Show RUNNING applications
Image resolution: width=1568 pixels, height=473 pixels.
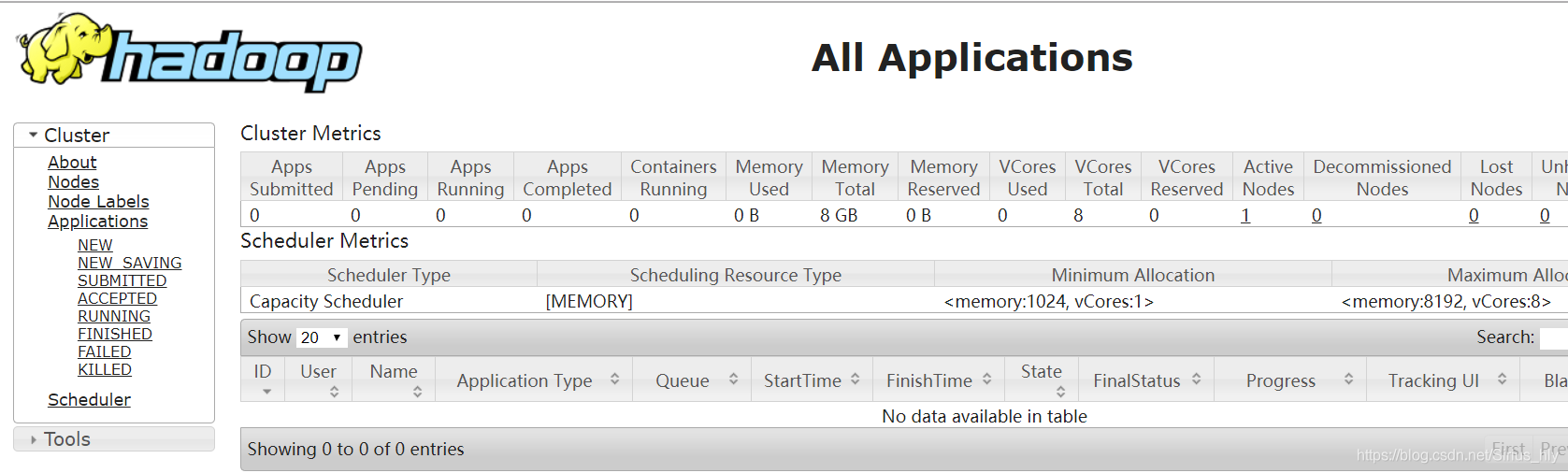[x=113, y=316]
